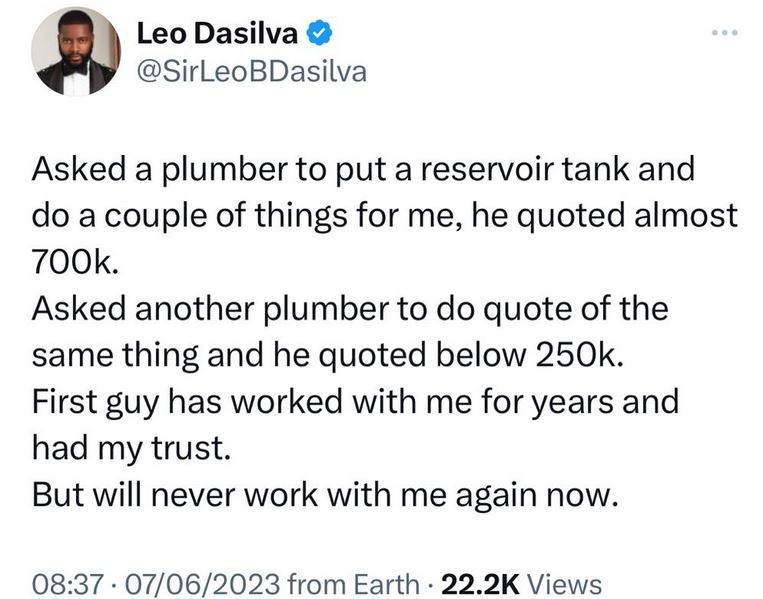Click the display name Leo Dasilva
763x599 pixels.
coord(219,34)
